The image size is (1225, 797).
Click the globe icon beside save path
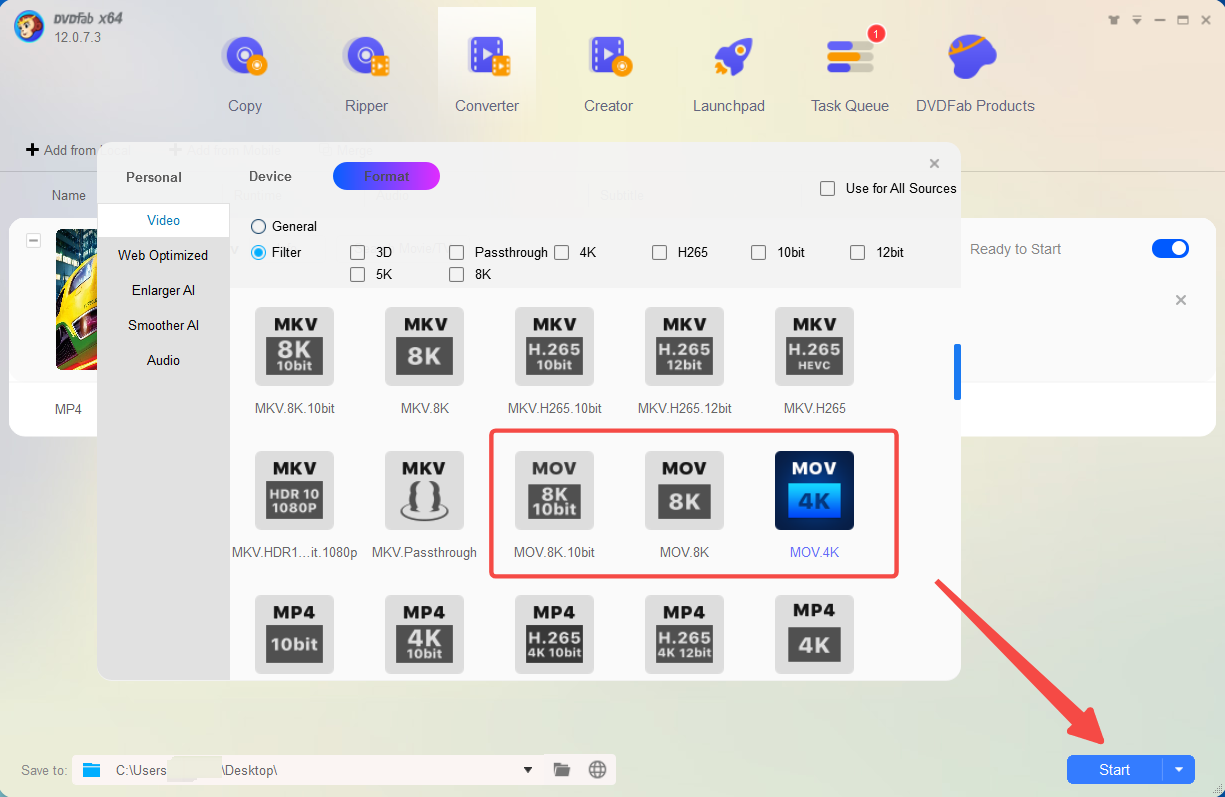tap(598, 769)
